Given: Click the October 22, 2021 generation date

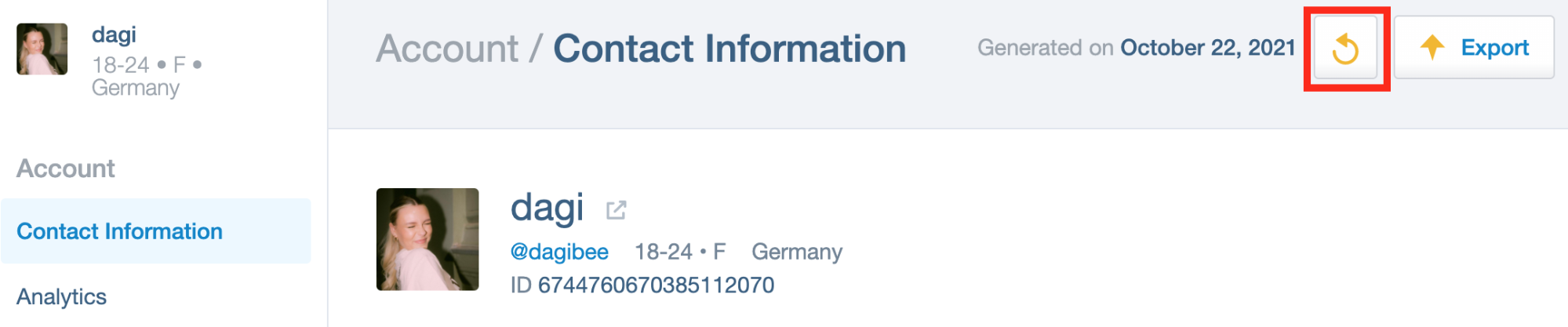Looking at the screenshot, I should [1208, 48].
